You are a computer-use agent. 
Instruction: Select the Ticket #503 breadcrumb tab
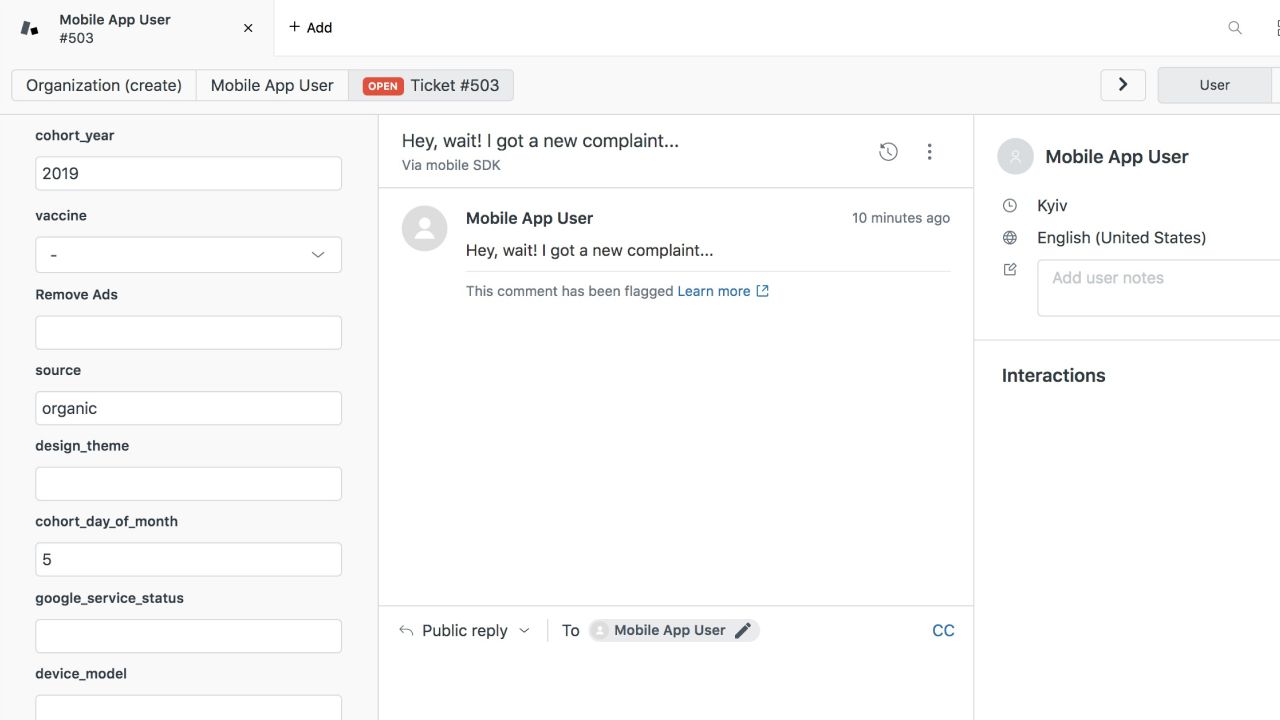point(431,85)
